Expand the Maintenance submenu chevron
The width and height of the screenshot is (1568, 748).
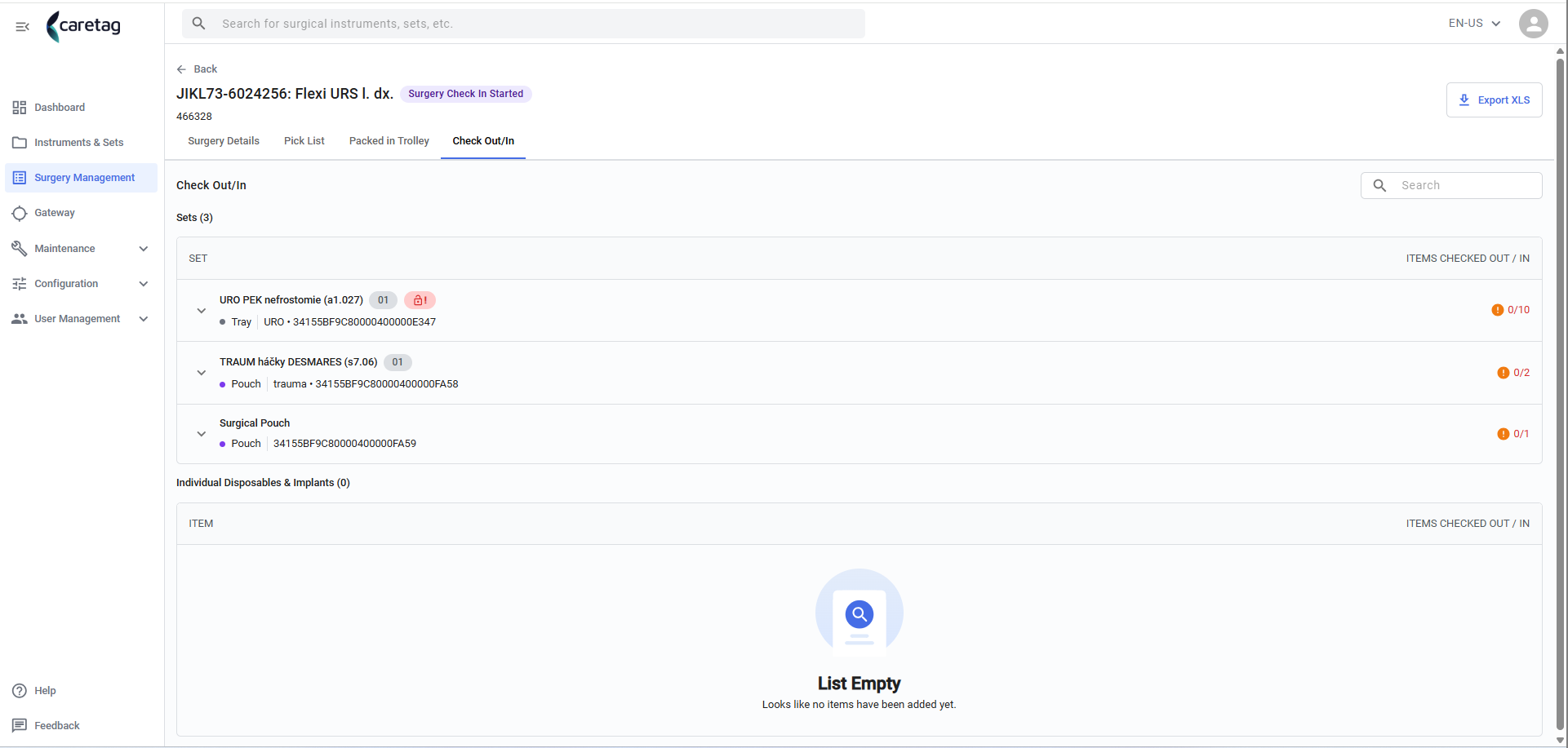[x=144, y=249]
